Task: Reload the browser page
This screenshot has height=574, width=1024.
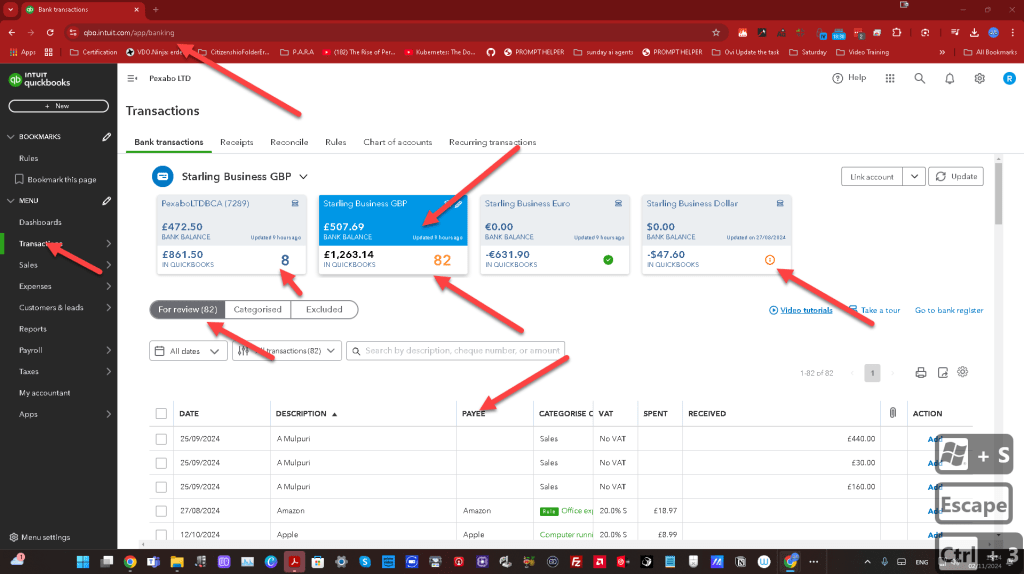Action: point(50,33)
